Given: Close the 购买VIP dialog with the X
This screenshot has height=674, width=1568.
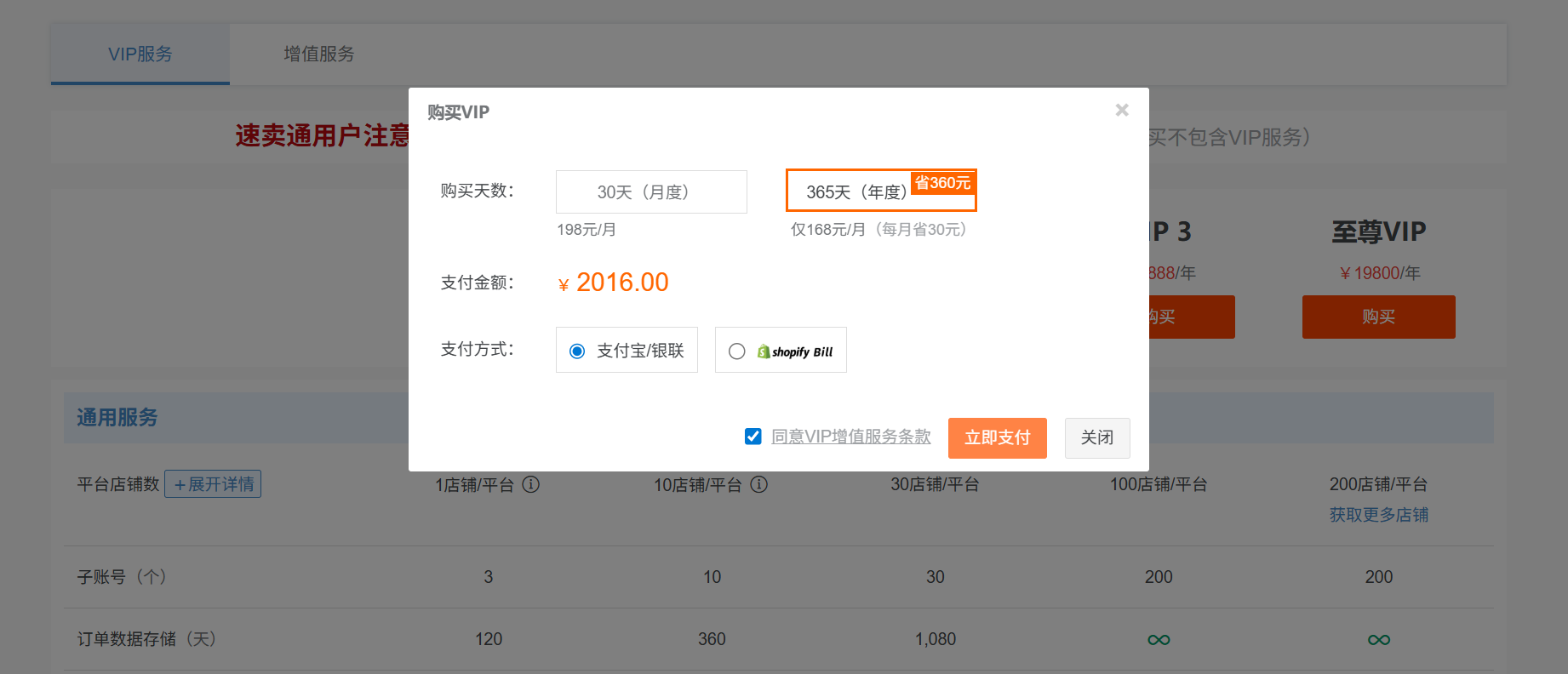Looking at the screenshot, I should [1121, 110].
